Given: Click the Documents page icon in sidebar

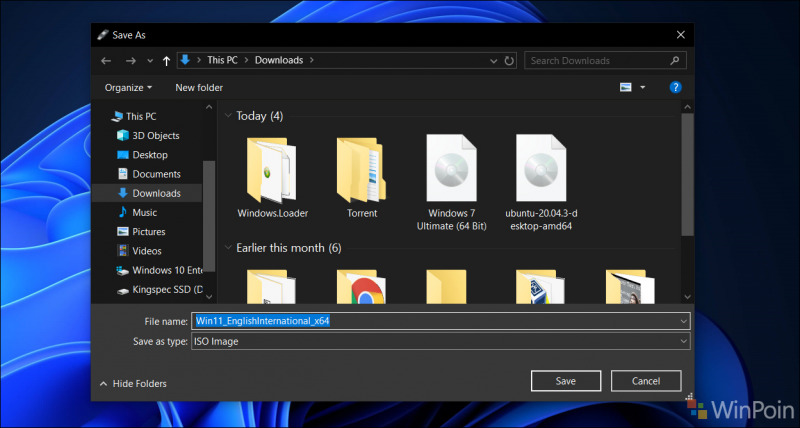Looking at the screenshot, I should [x=122, y=174].
